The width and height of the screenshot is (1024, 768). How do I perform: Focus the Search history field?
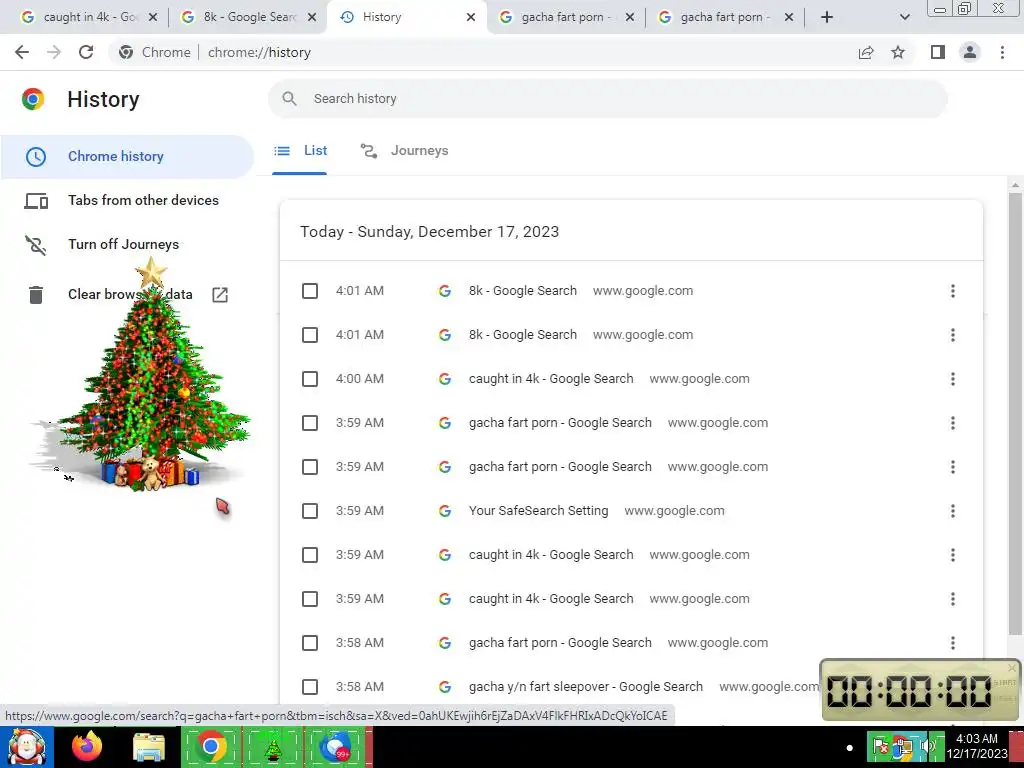(x=607, y=99)
